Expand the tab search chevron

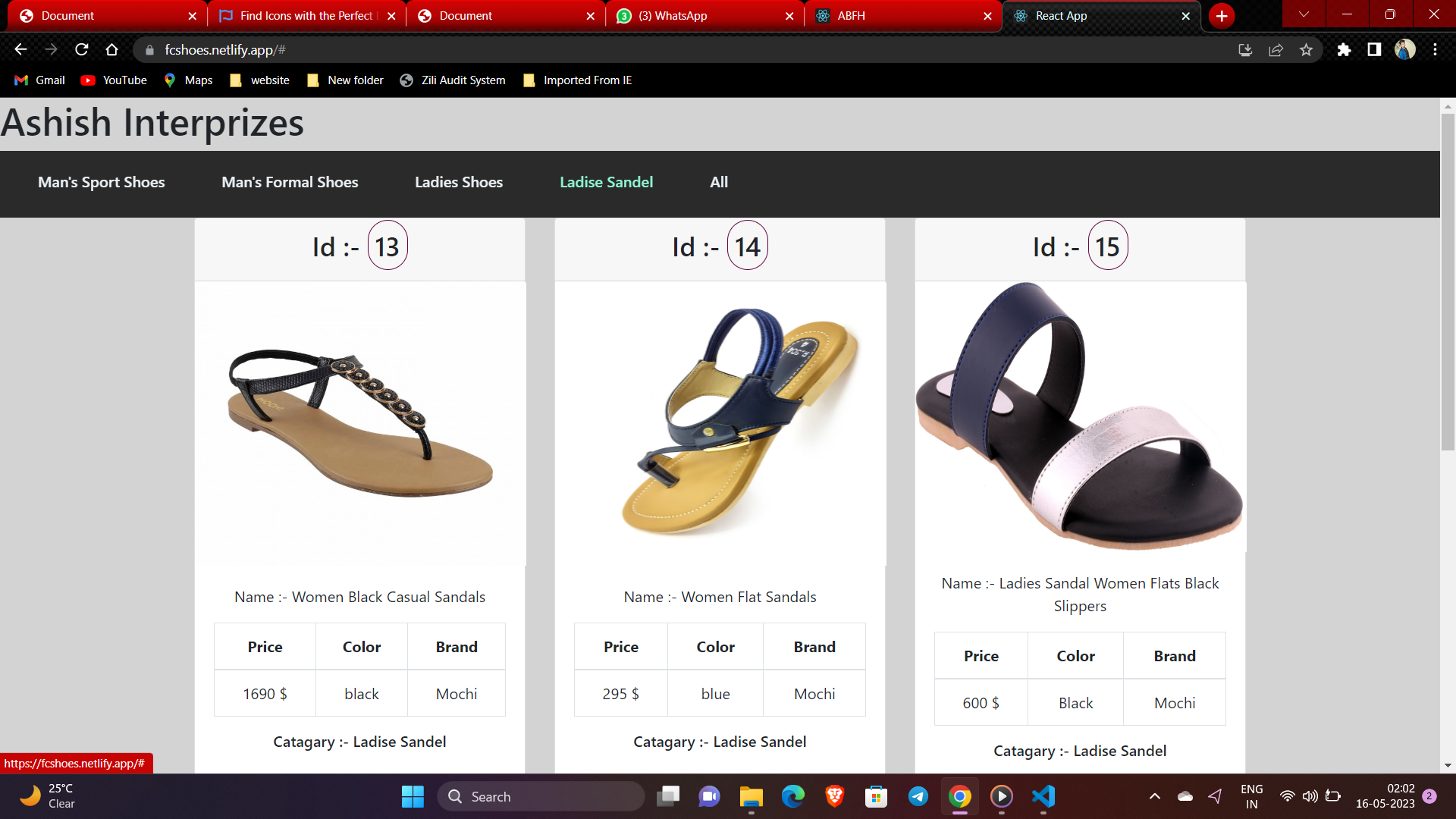[x=1304, y=14]
